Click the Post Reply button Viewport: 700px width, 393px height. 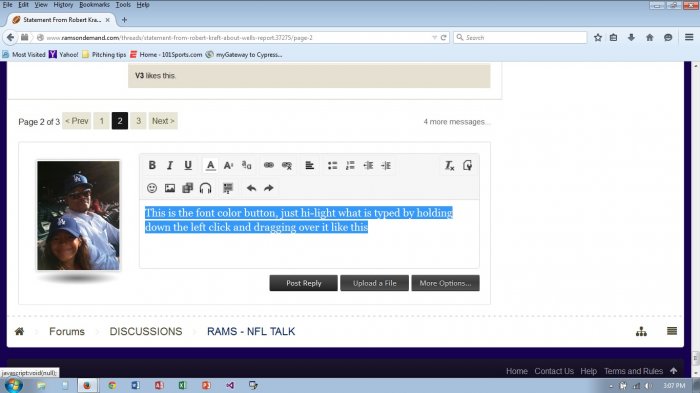point(304,283)
